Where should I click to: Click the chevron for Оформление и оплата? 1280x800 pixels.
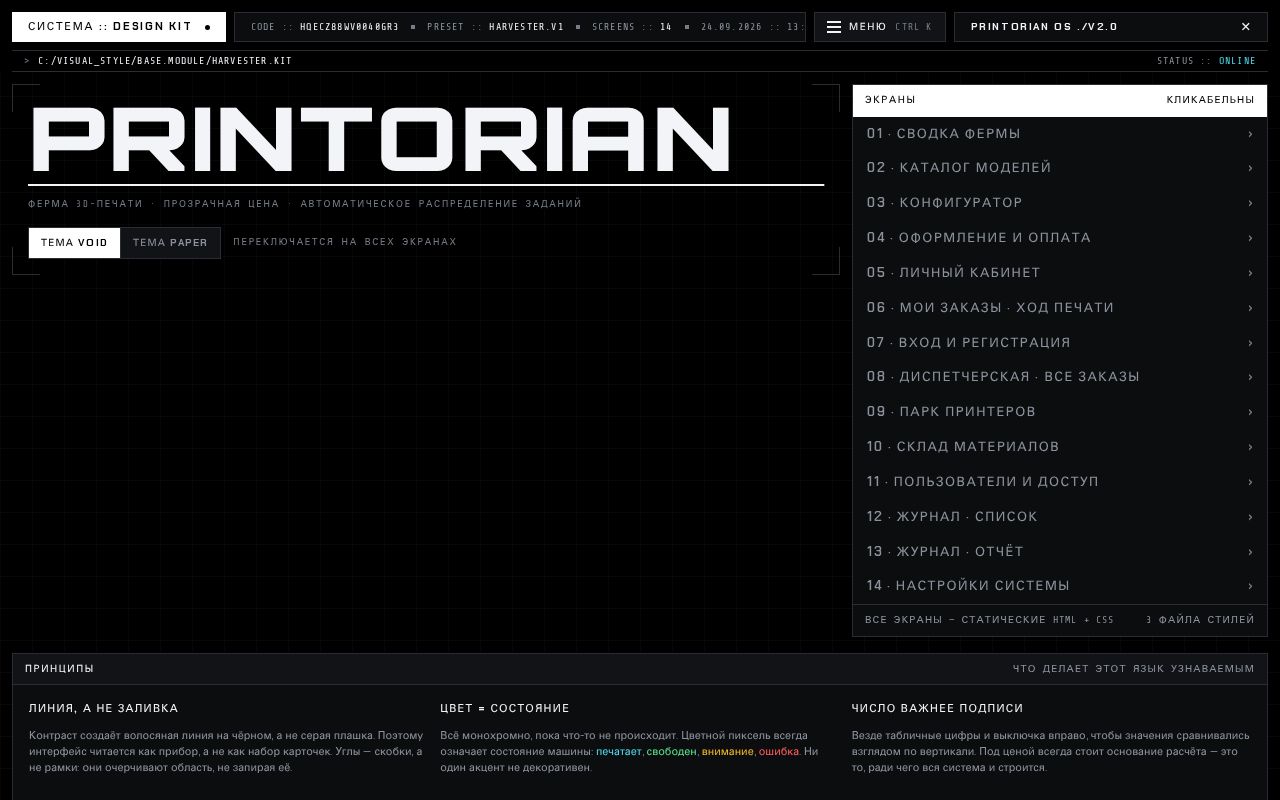pos(1250,238)
